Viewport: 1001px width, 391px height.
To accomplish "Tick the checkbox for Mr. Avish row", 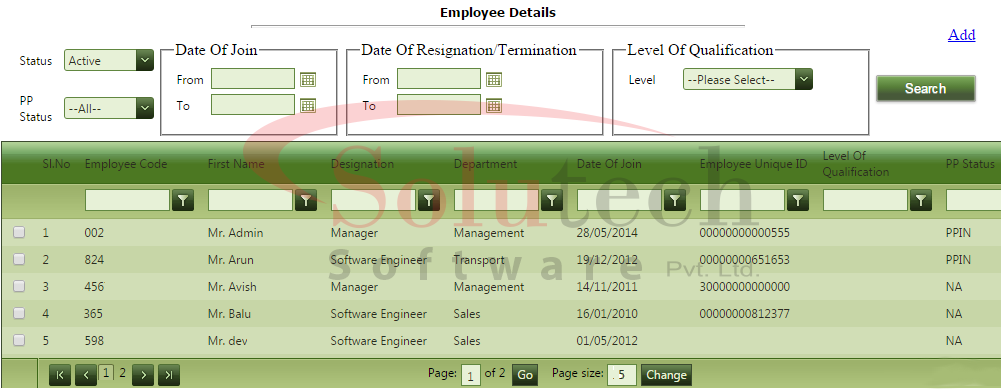I will [x=19, y=286].
